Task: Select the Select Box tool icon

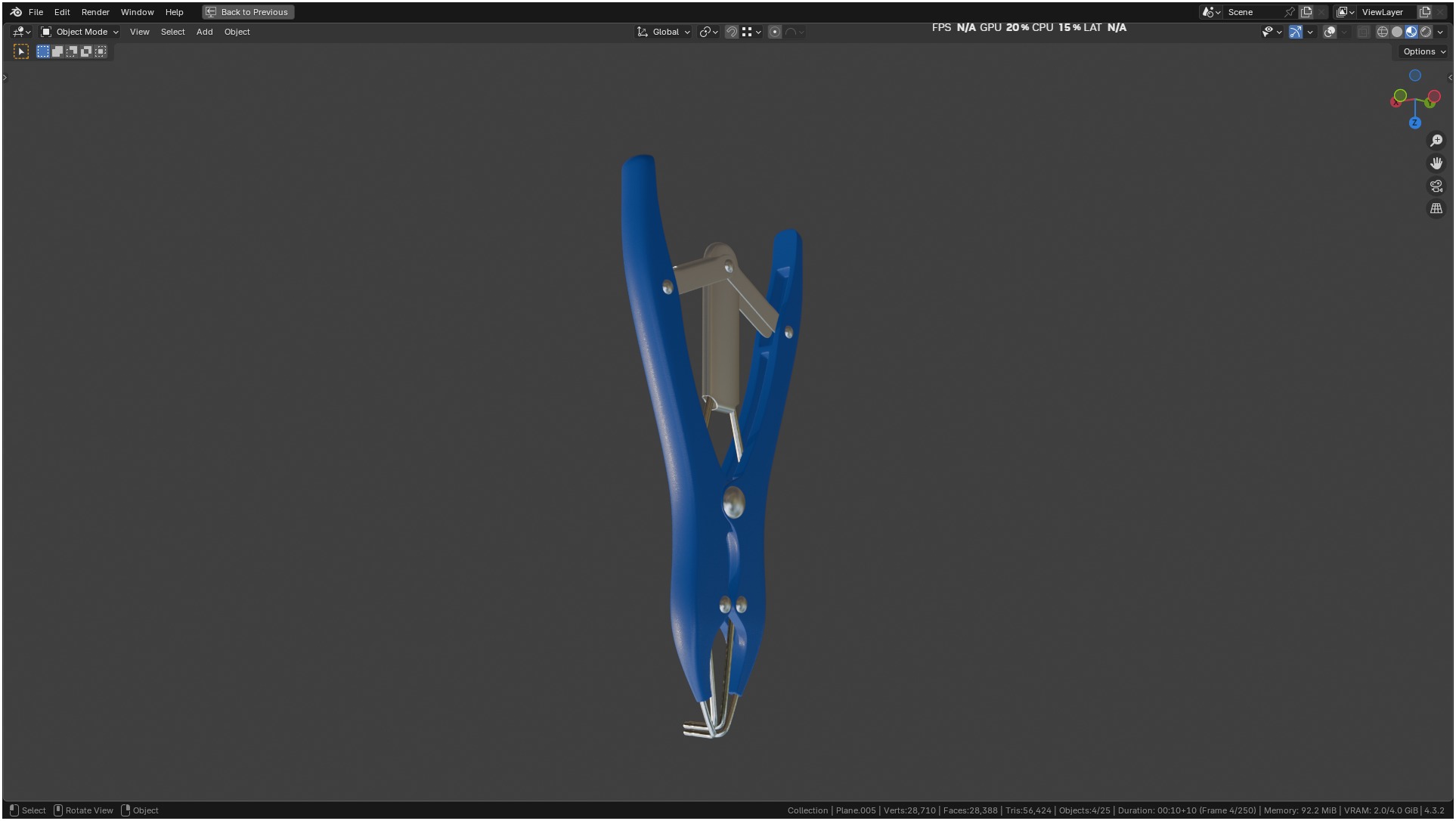Action: [21, 51]
